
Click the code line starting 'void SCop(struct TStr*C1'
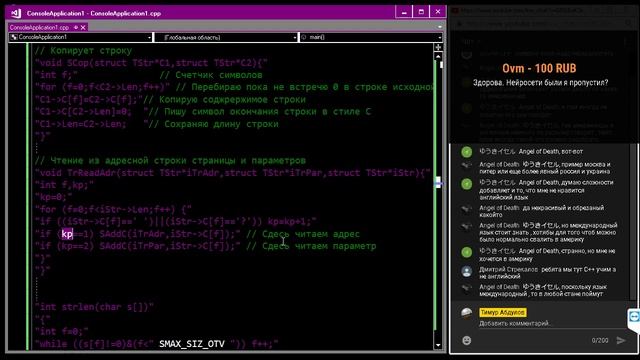[x=151, y=63]
